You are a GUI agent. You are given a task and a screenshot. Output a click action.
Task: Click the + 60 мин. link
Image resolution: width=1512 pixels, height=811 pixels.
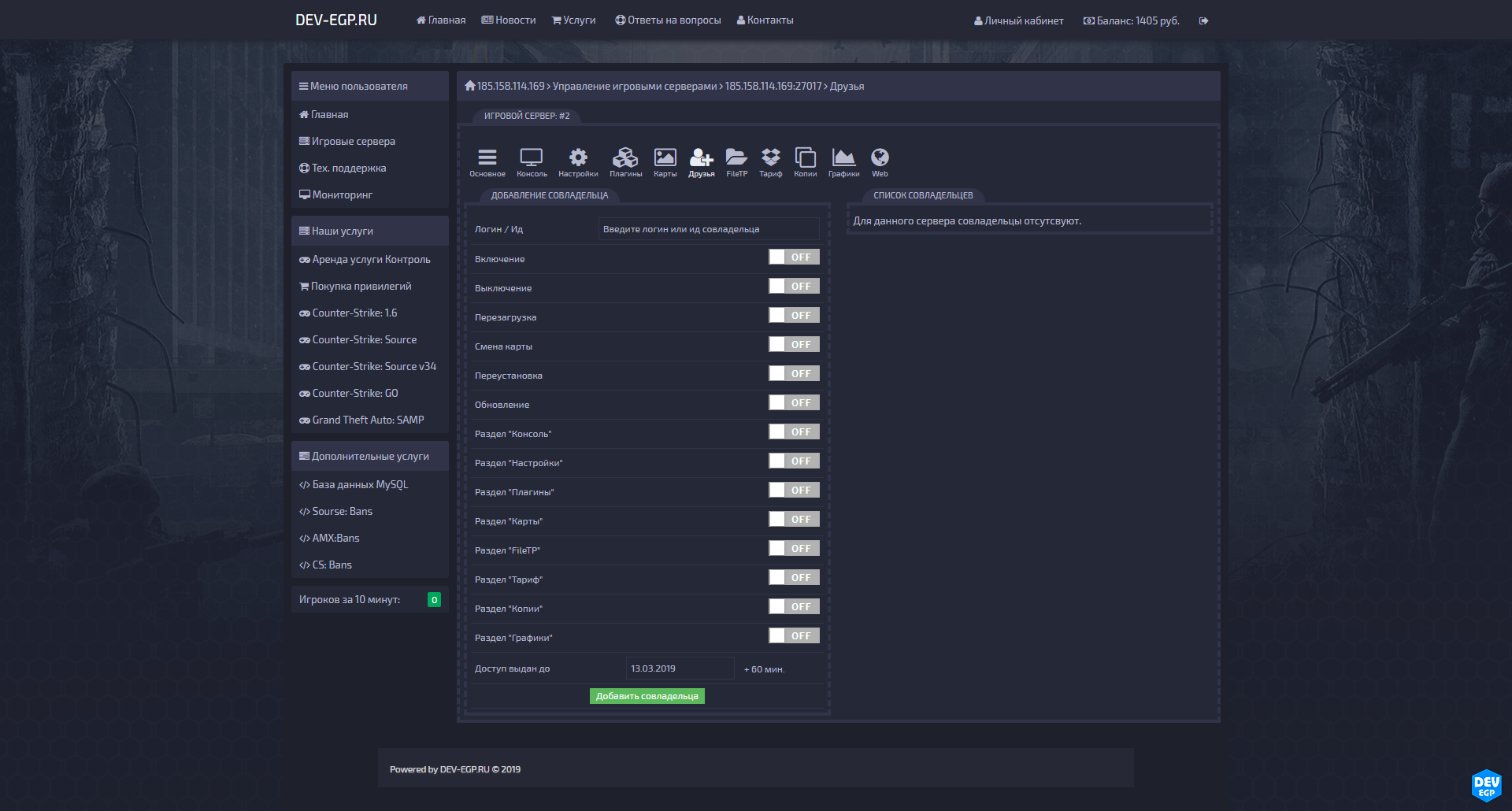(x=764, y=669)
